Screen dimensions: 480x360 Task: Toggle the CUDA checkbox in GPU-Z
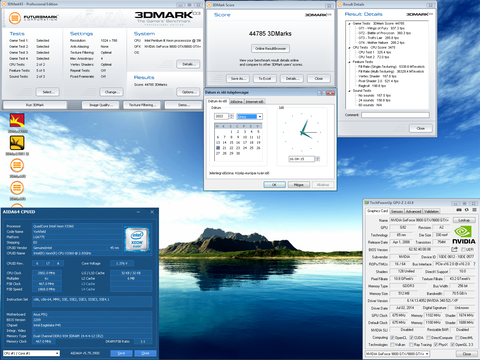[x=411, y=338]
